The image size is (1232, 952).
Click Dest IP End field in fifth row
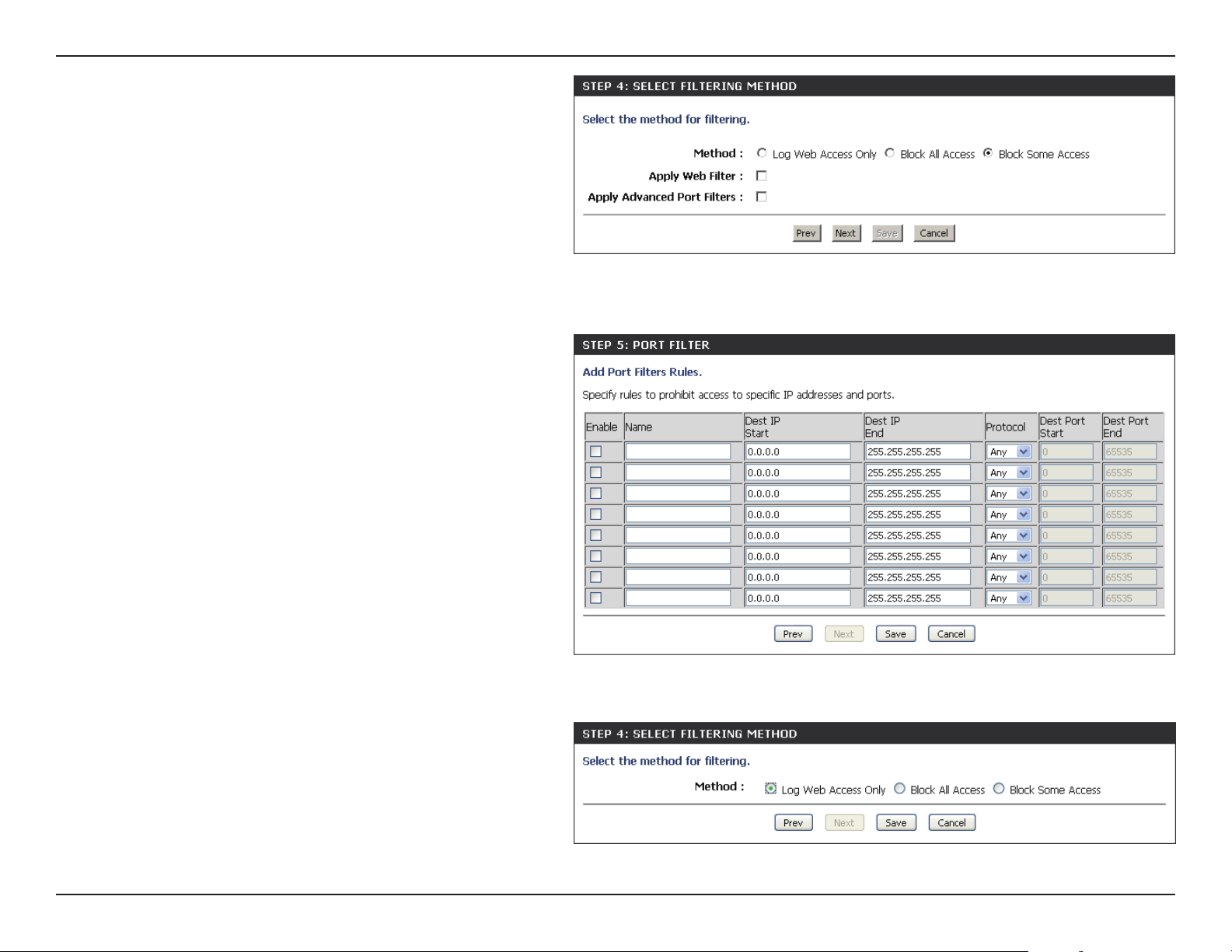918,535
